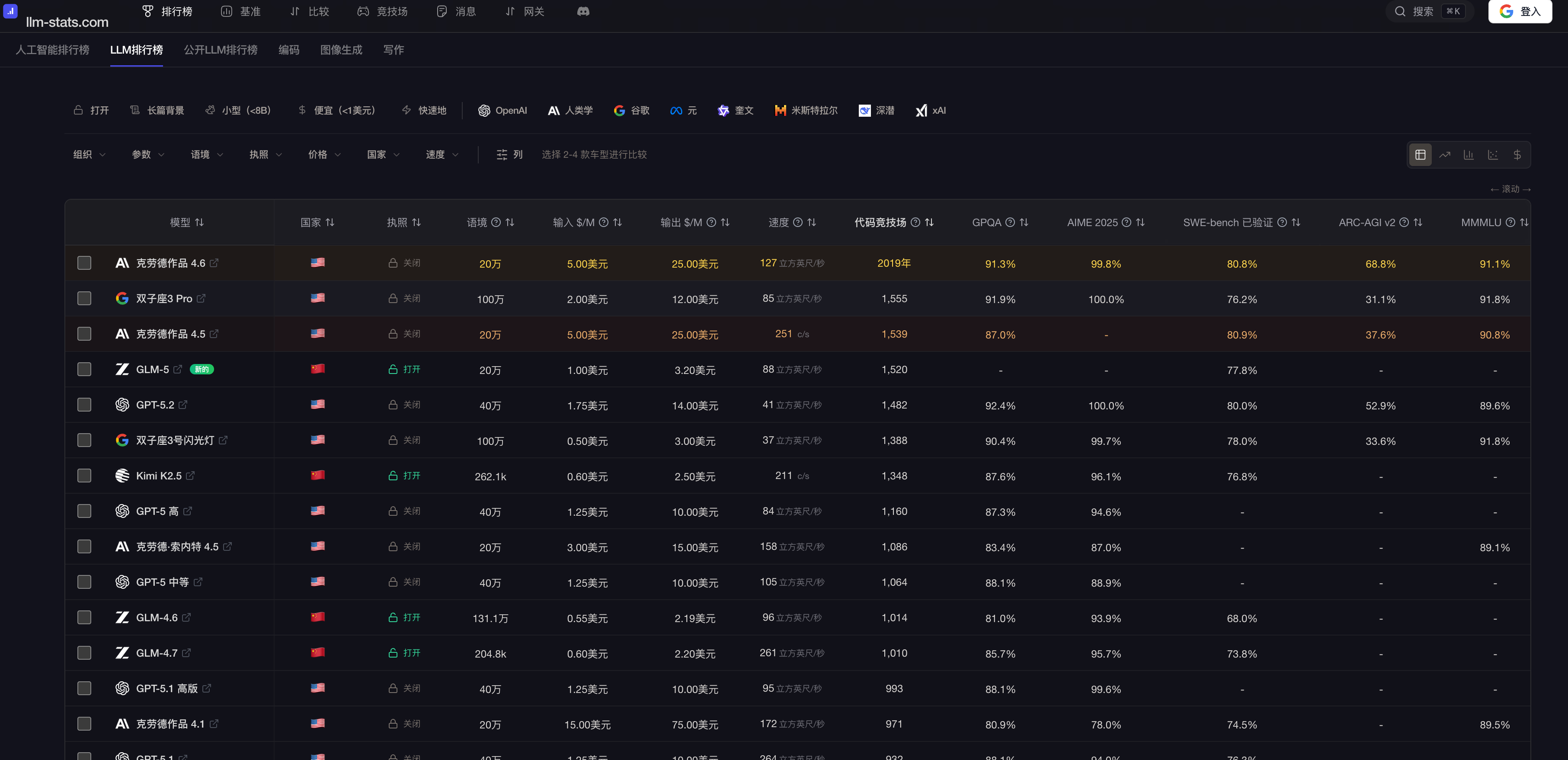The image size is (1568, 760).
Task: Sort by 代码竞技场 column arrows
Action: click(929, 223)
